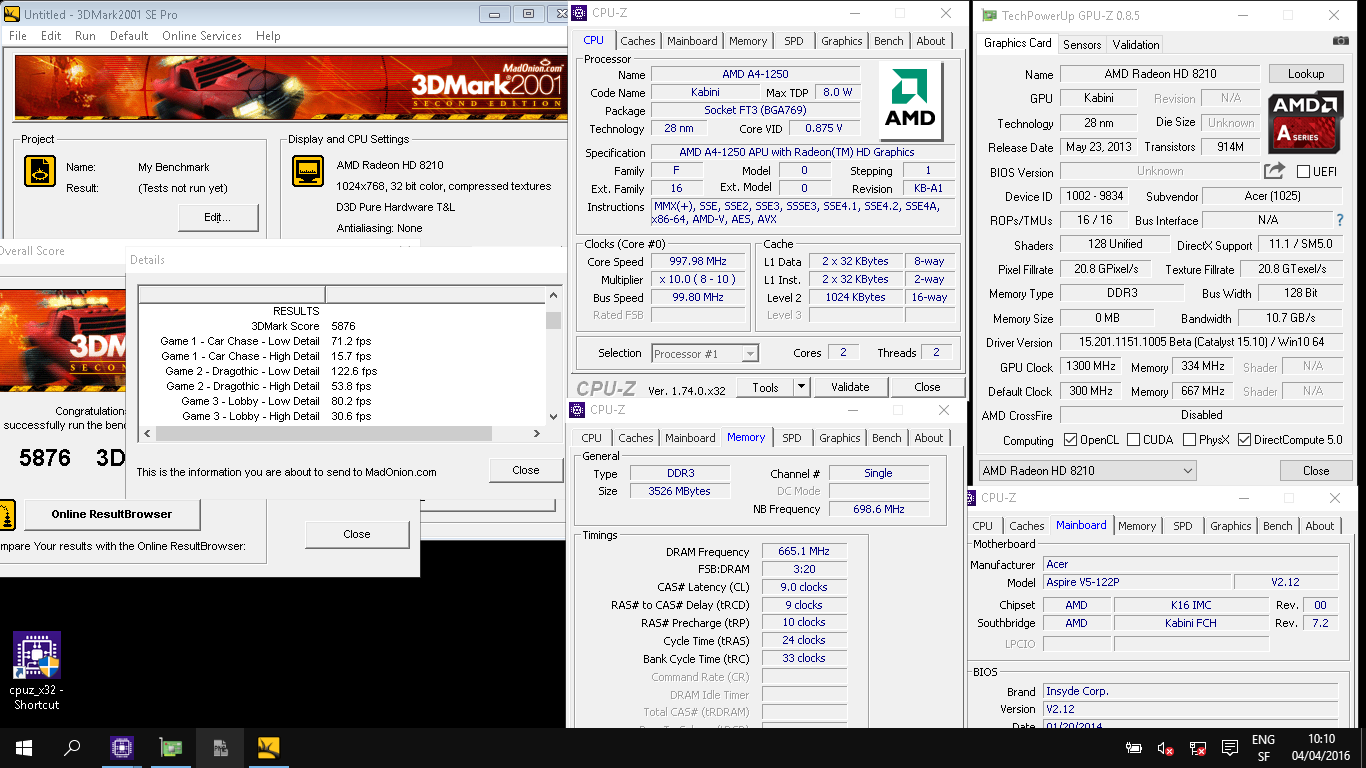Image resolution: width=1366 pixels, height=768 pixels.
Task: Open SPD tab in CPU-Z Memory window
Action: pos(792,438)
